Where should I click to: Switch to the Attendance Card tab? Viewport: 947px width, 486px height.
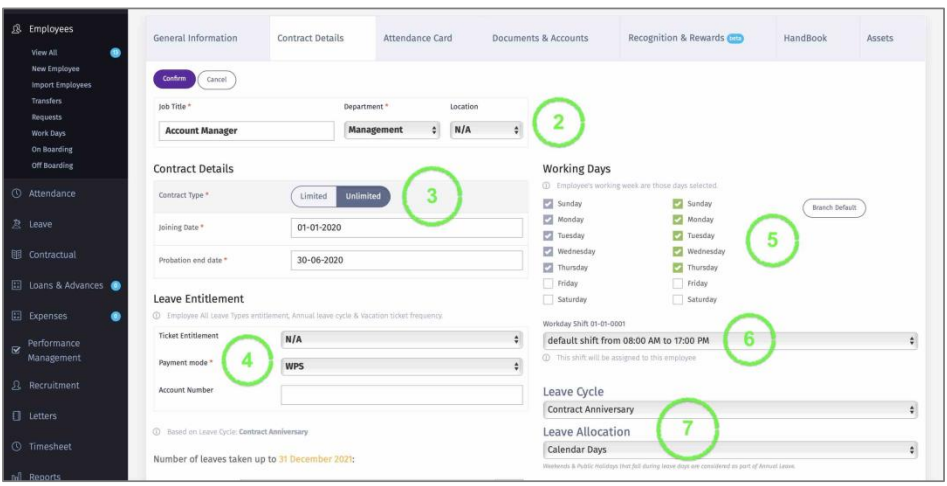pos(417,38)
